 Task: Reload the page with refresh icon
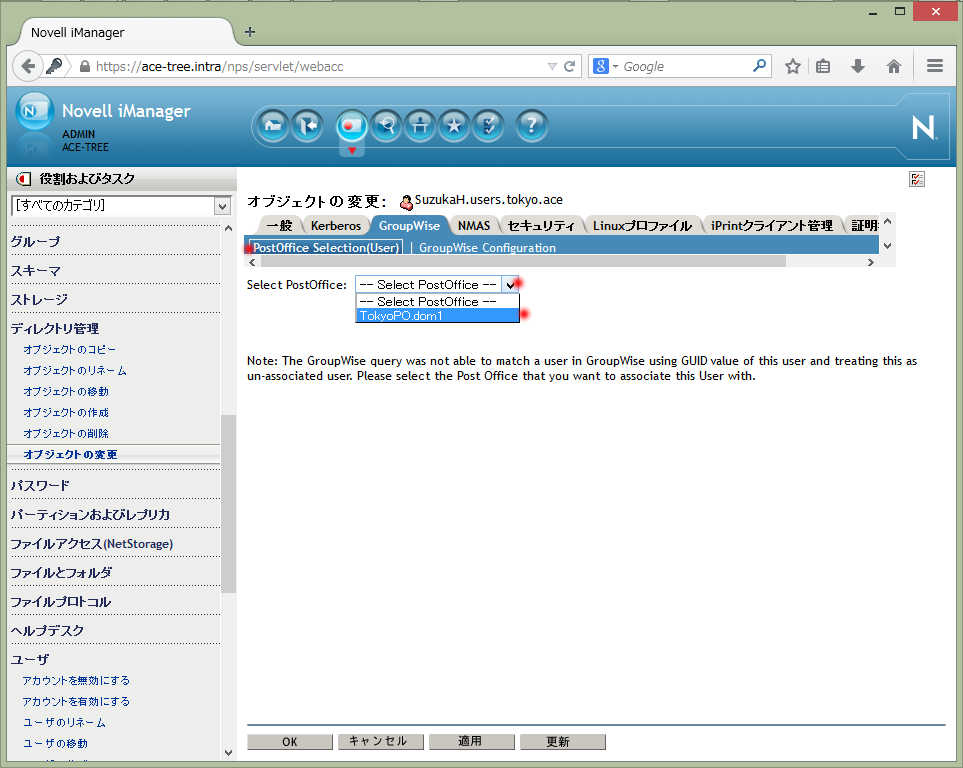point(569,66)
